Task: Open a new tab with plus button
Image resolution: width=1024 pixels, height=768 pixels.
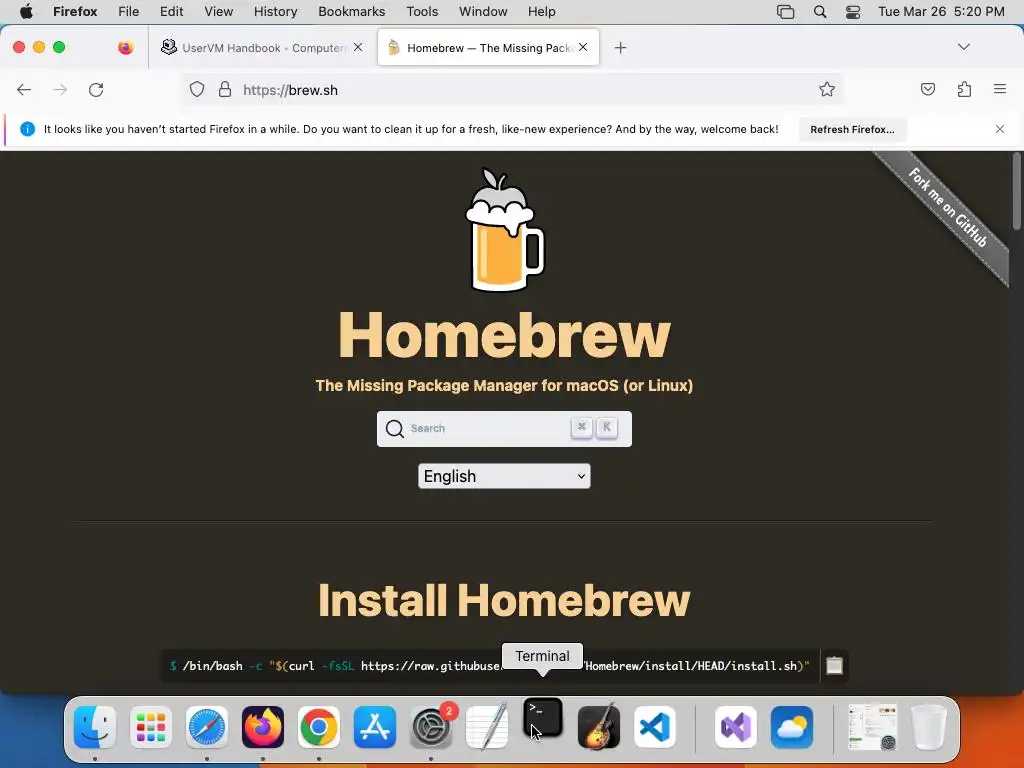Action: (620, 48)
